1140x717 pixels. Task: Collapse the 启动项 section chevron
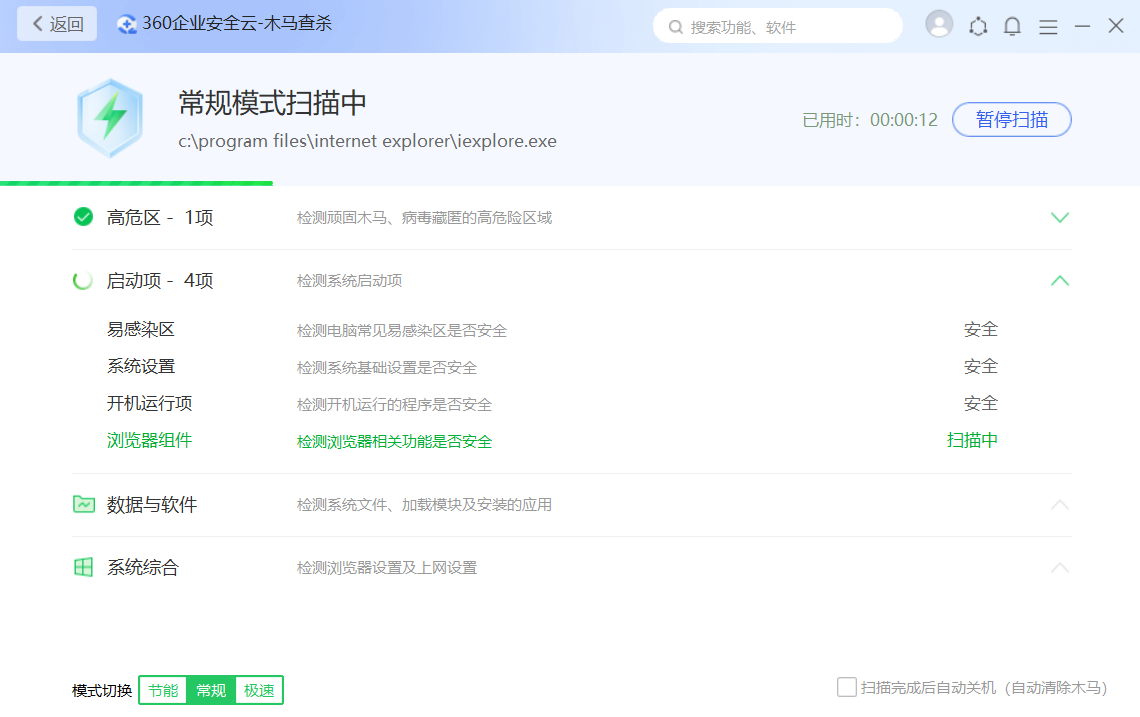[x=1060, y=280]
